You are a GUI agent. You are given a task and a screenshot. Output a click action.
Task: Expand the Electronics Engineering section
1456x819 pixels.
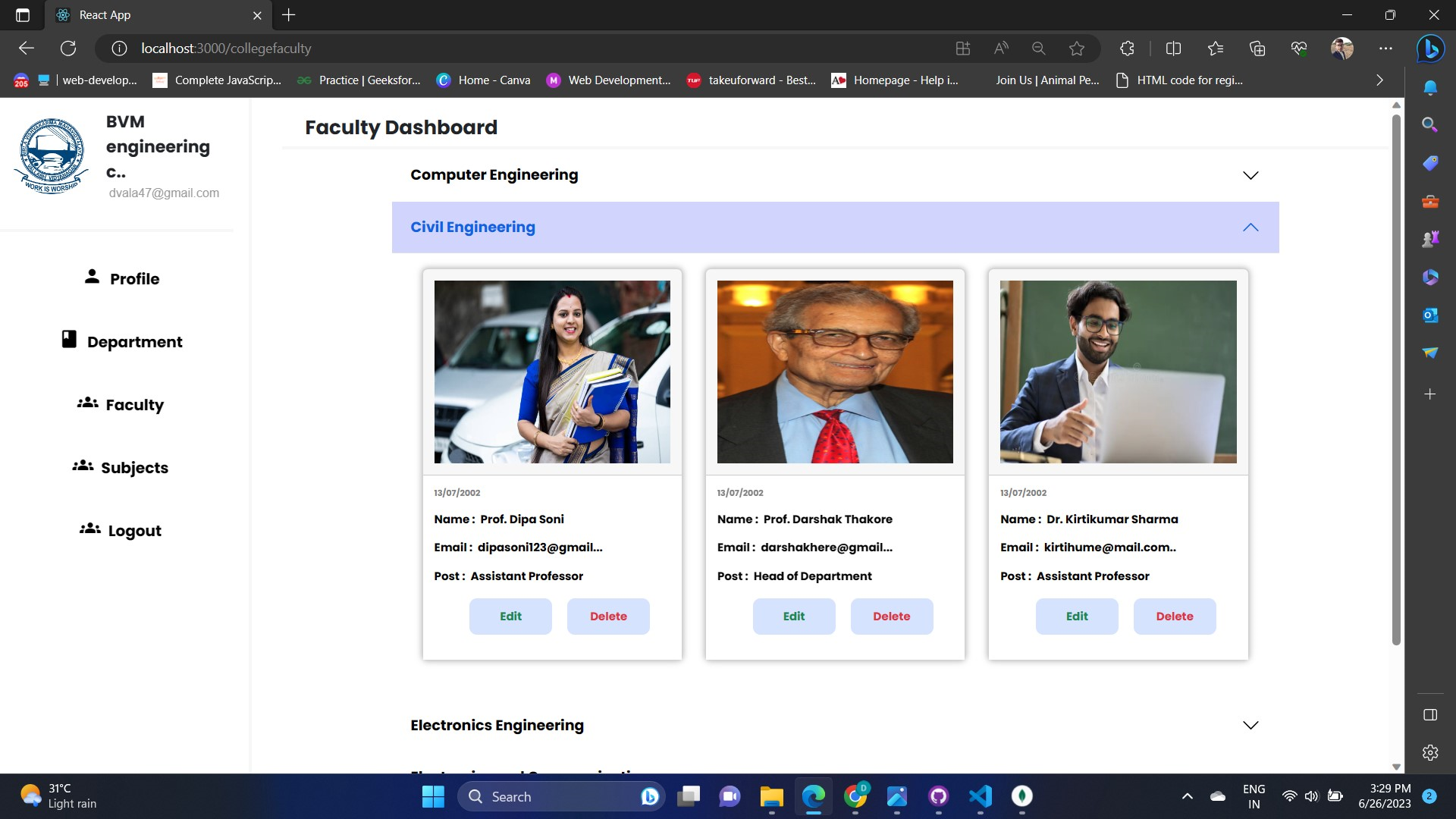1250,725
